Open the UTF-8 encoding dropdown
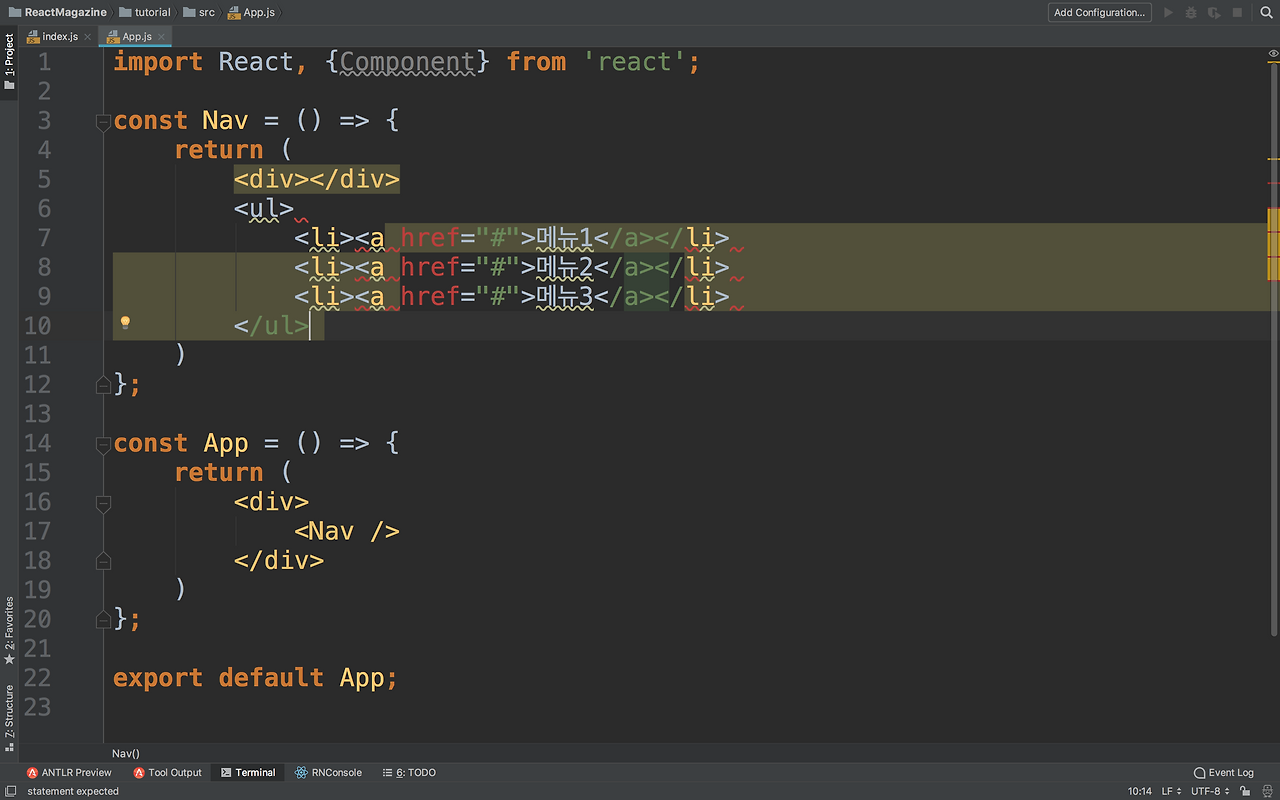This screenshot has width=1280, height=800. tap(1210, 791)
